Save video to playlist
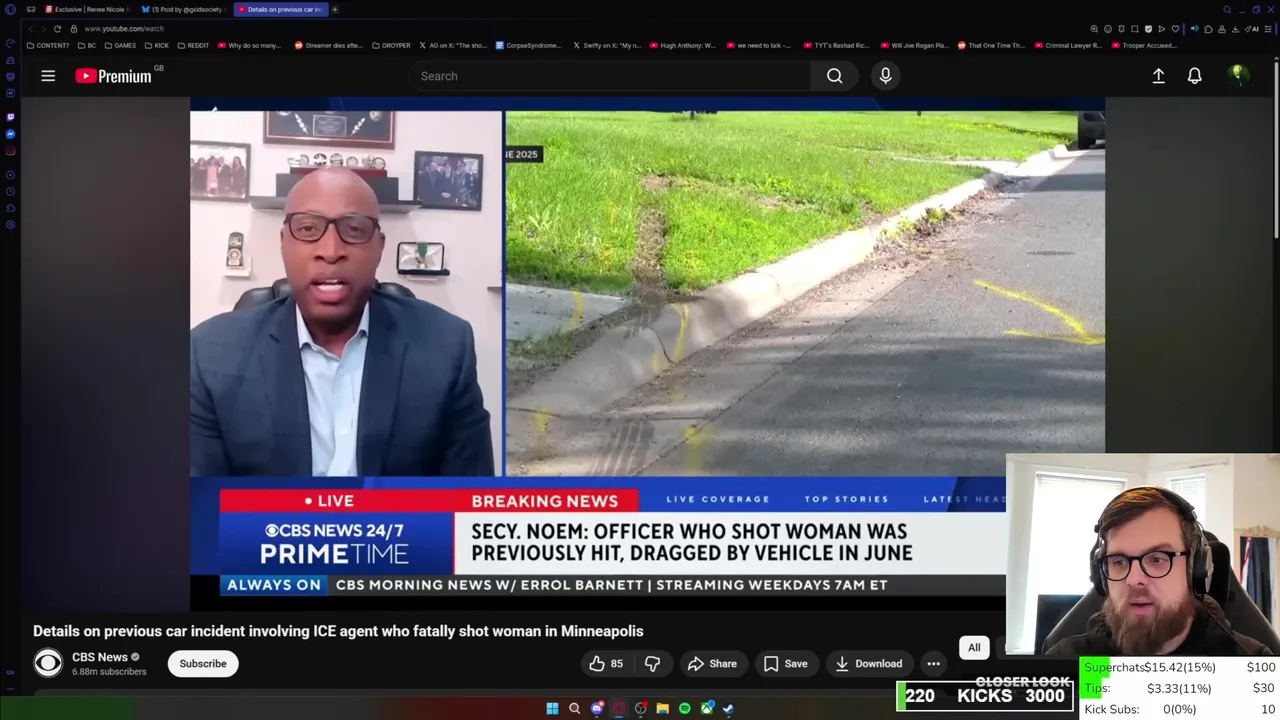Screen dimensions: 1280x720 click(x=785, y=663)
